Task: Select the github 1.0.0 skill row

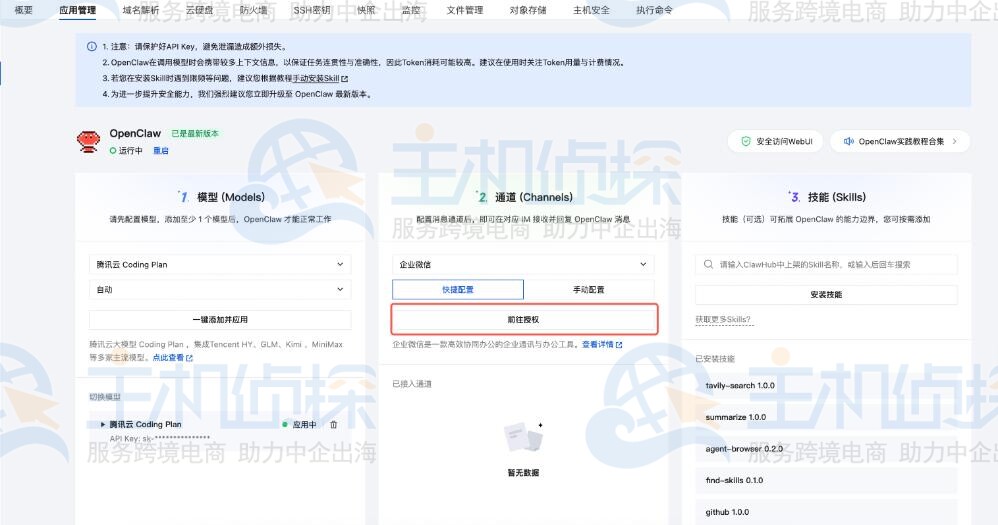Action: pos(826,512)
